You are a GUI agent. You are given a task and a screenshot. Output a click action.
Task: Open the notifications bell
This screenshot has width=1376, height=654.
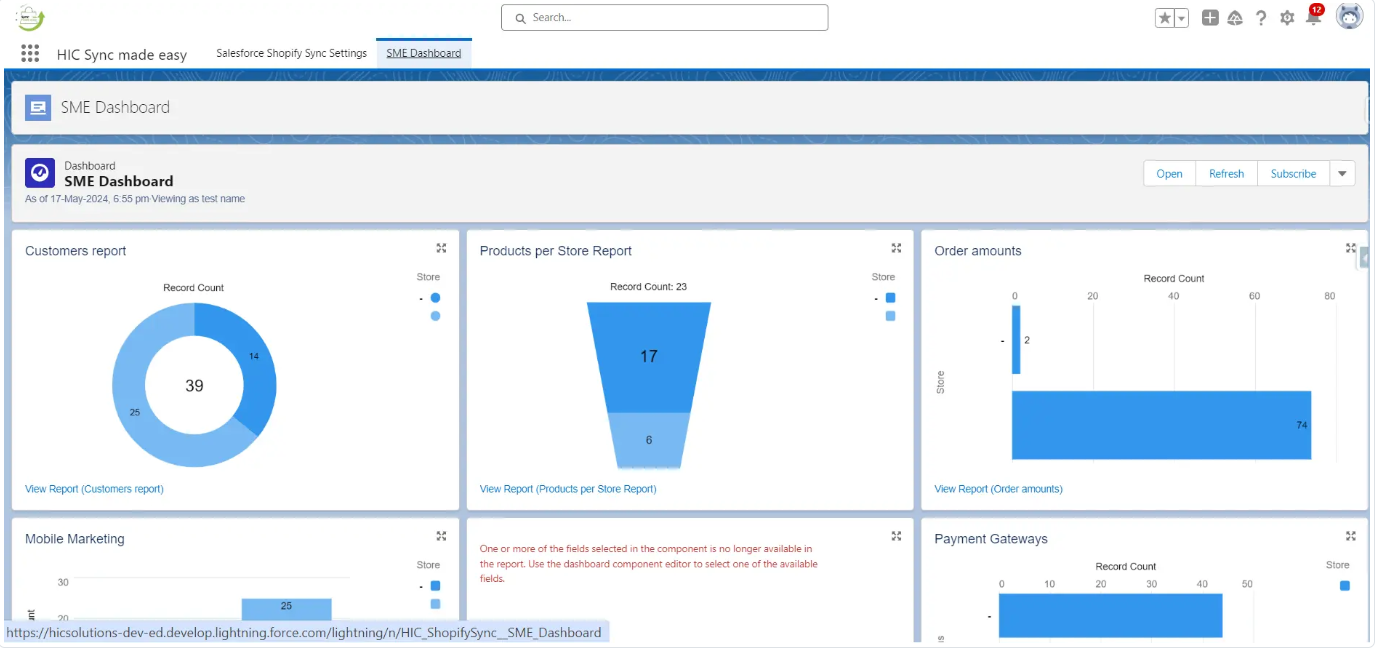(x=1313, y=18)
